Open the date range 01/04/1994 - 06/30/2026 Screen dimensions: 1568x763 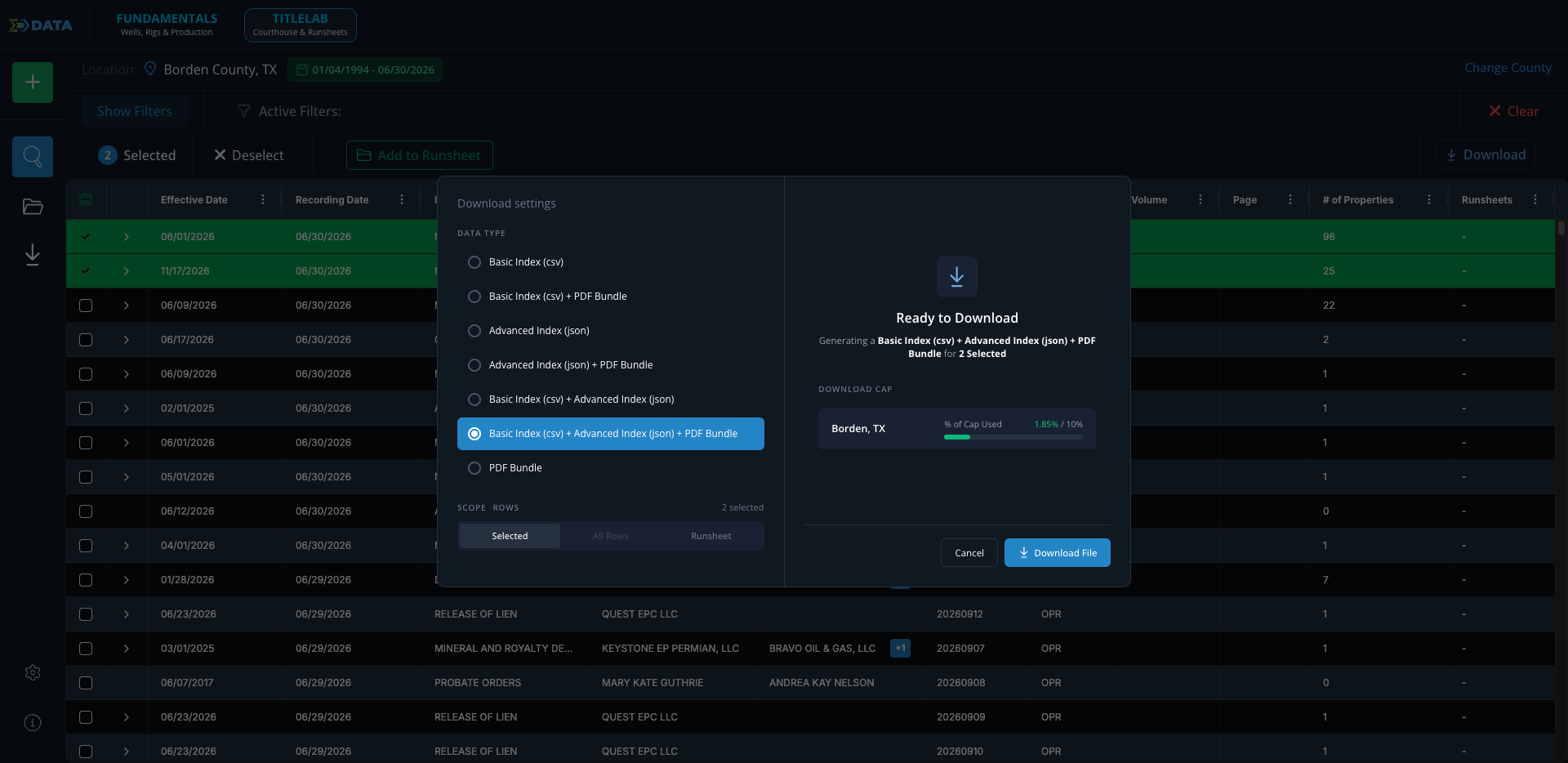pyautogui.click(x=365, y=69)
